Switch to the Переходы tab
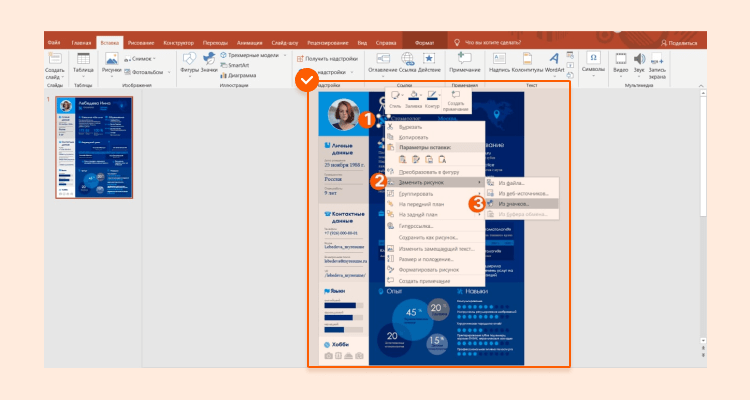Screen dimensions: 750x400 pos(215,43)
